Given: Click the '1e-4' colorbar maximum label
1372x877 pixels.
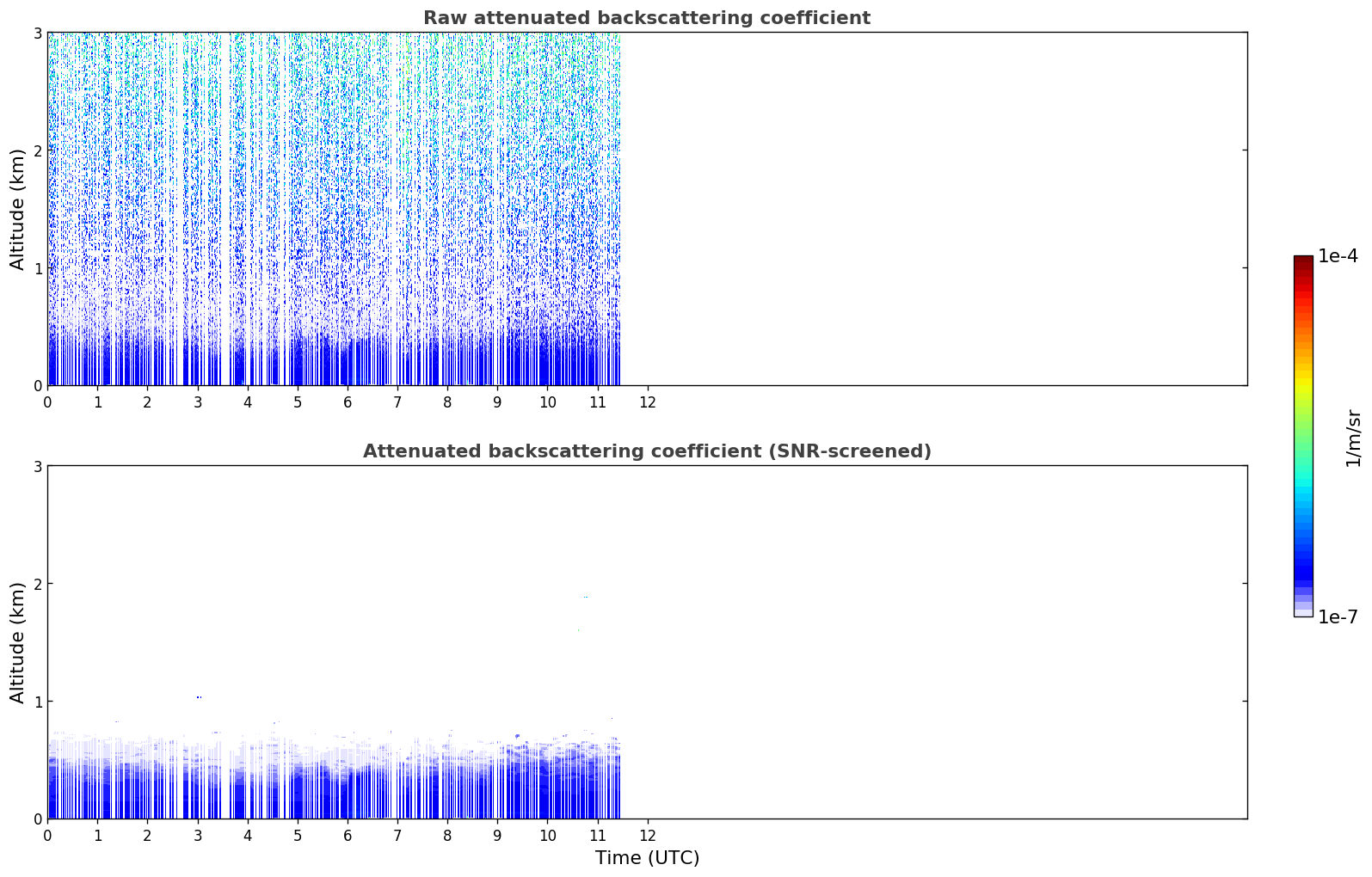Looking at the screenshot, I should coord(1338,256).
